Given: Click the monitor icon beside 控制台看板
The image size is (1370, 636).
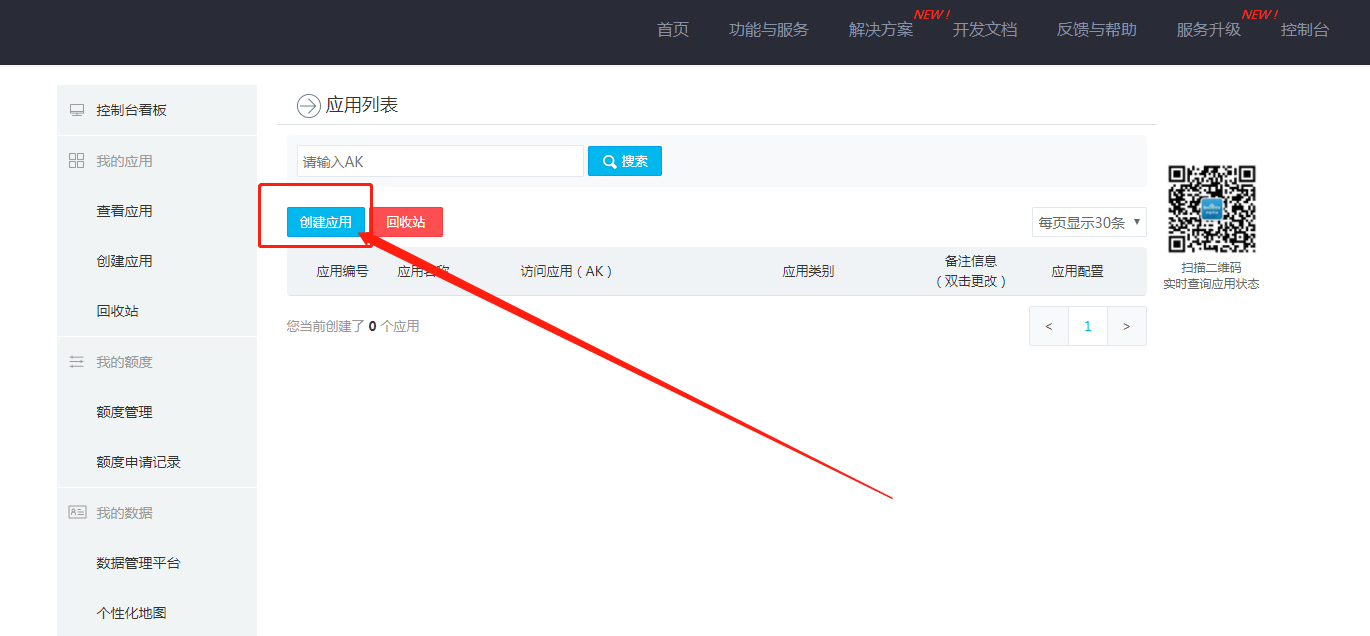Looking at the screenshot, I should point(77,110).
